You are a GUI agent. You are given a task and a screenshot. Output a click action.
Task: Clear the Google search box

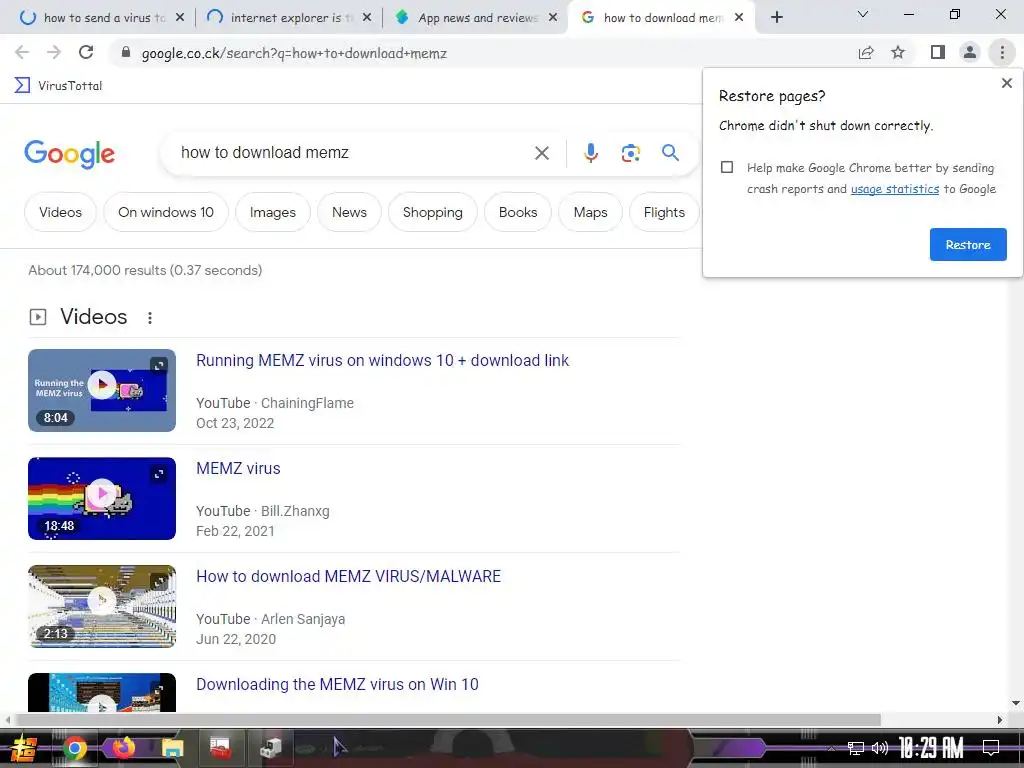point(541,153)
